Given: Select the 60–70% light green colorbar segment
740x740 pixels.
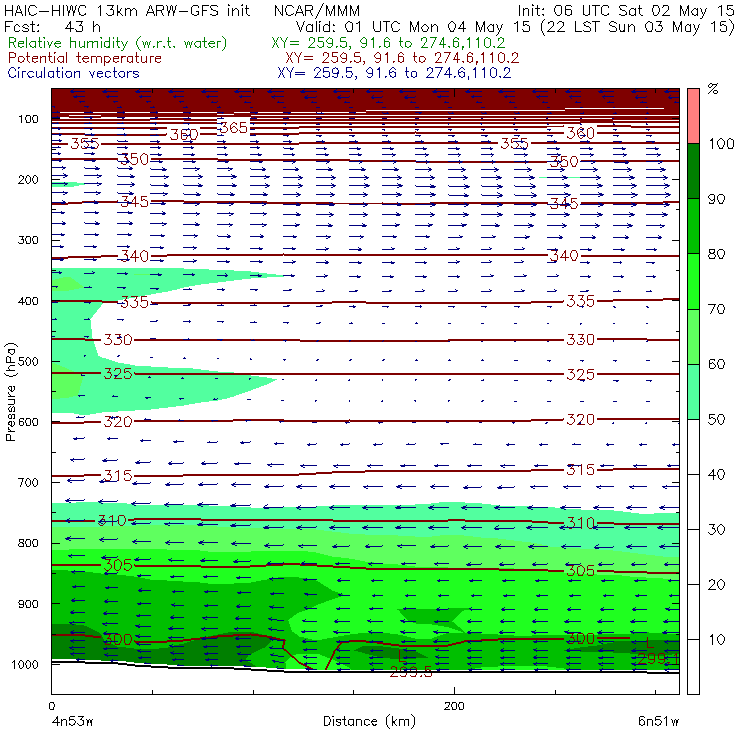Looking at the screenshot, I should (693, 336).
